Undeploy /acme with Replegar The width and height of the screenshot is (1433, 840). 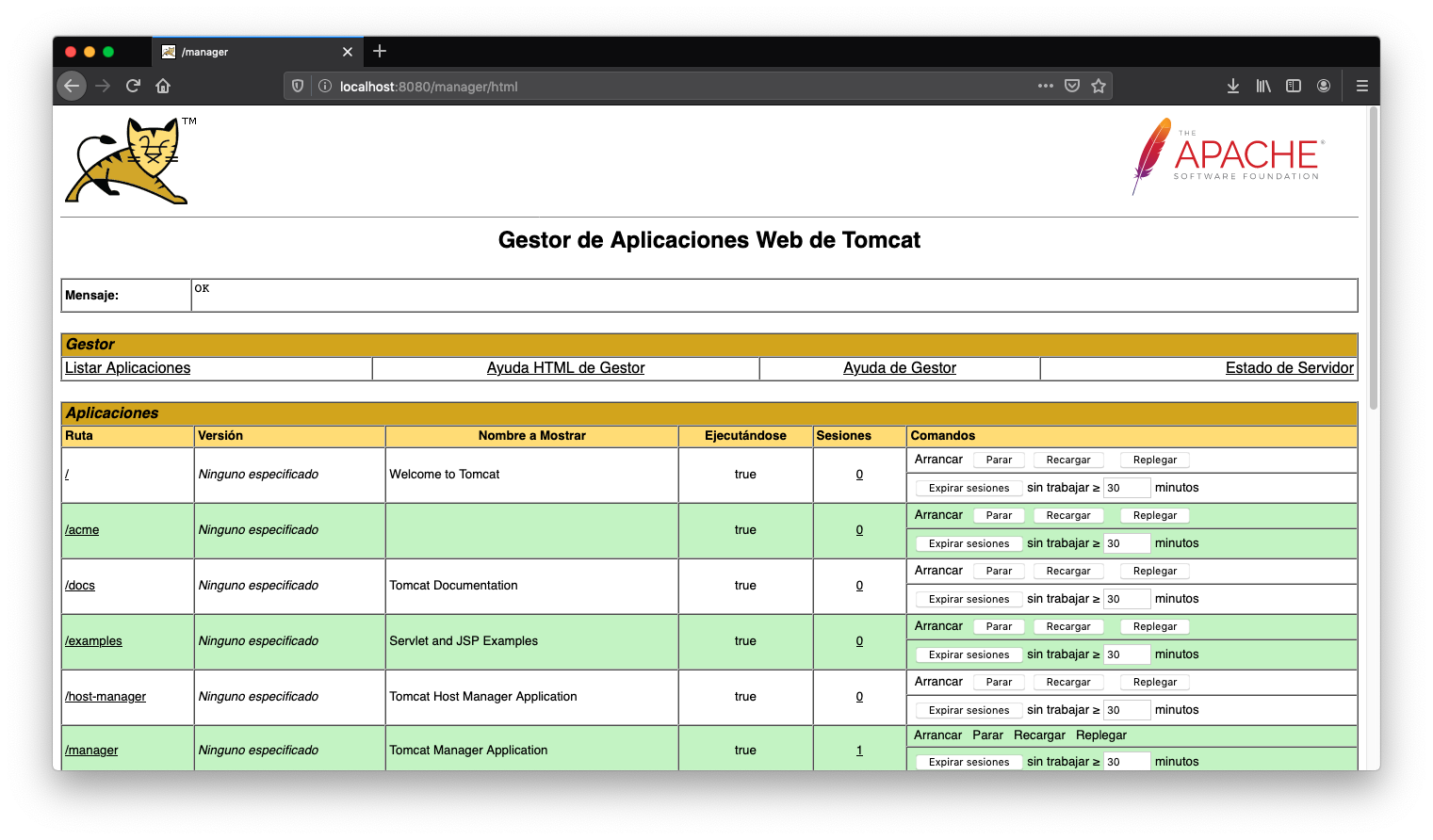tap(1155, 516)
